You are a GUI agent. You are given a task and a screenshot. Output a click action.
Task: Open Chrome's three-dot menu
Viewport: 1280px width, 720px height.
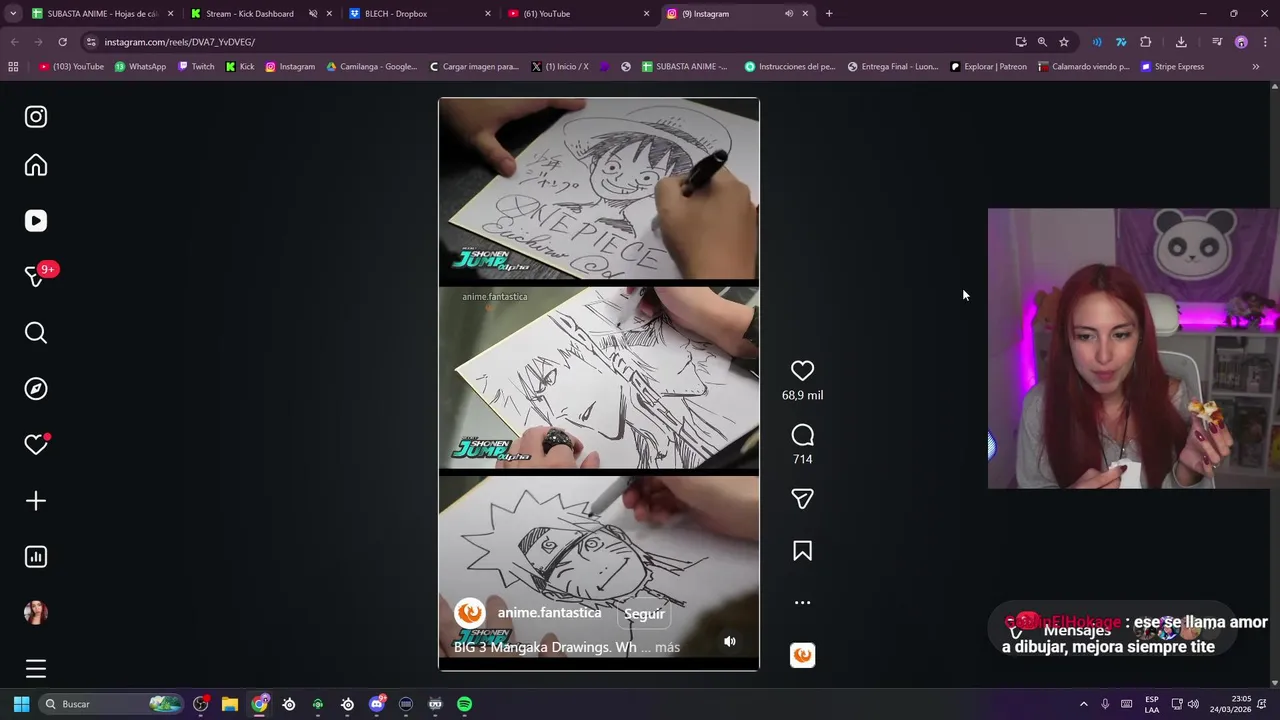pos(1265,42)
